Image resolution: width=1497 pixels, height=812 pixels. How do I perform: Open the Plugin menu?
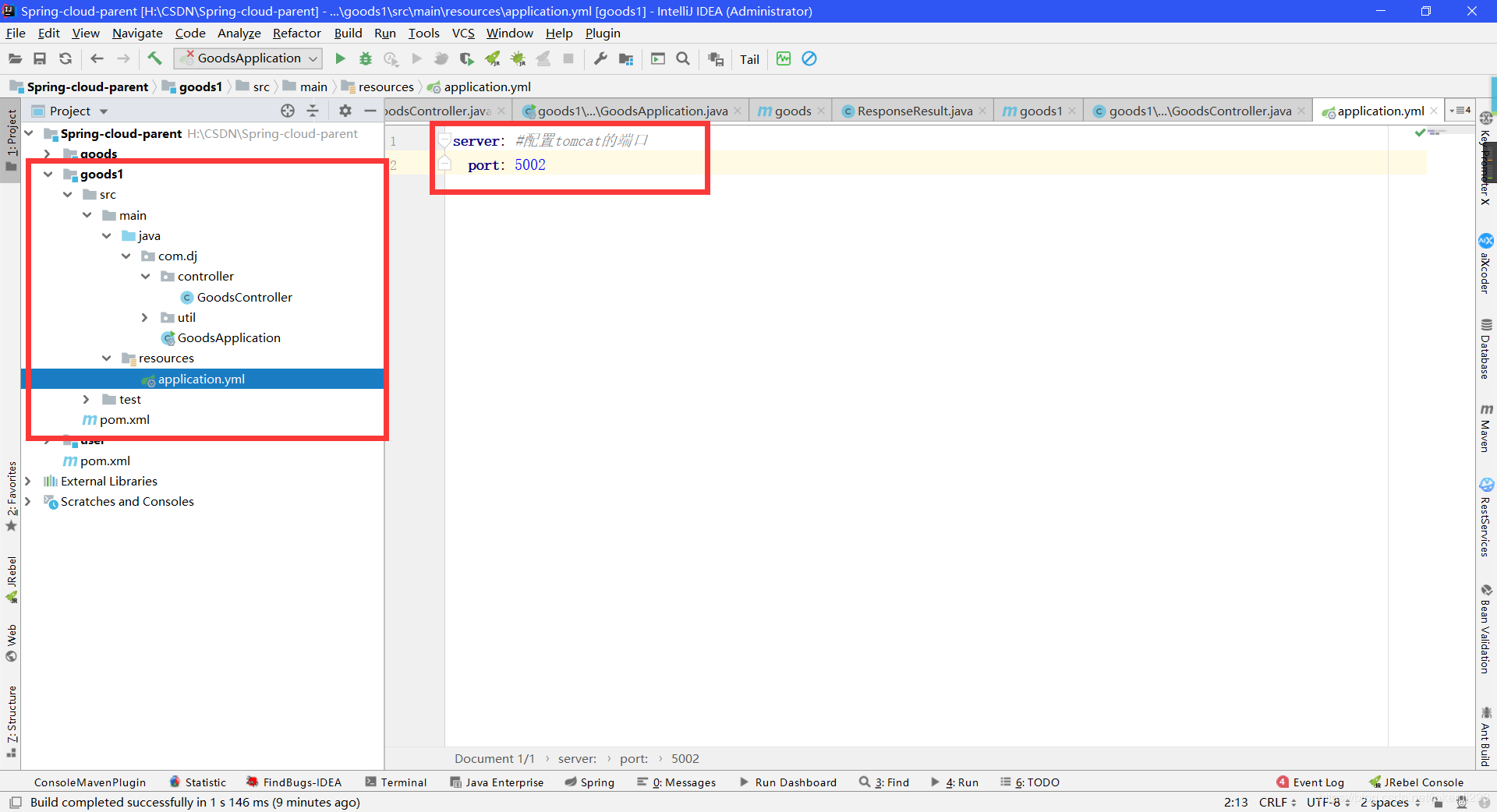click(603, 33)
